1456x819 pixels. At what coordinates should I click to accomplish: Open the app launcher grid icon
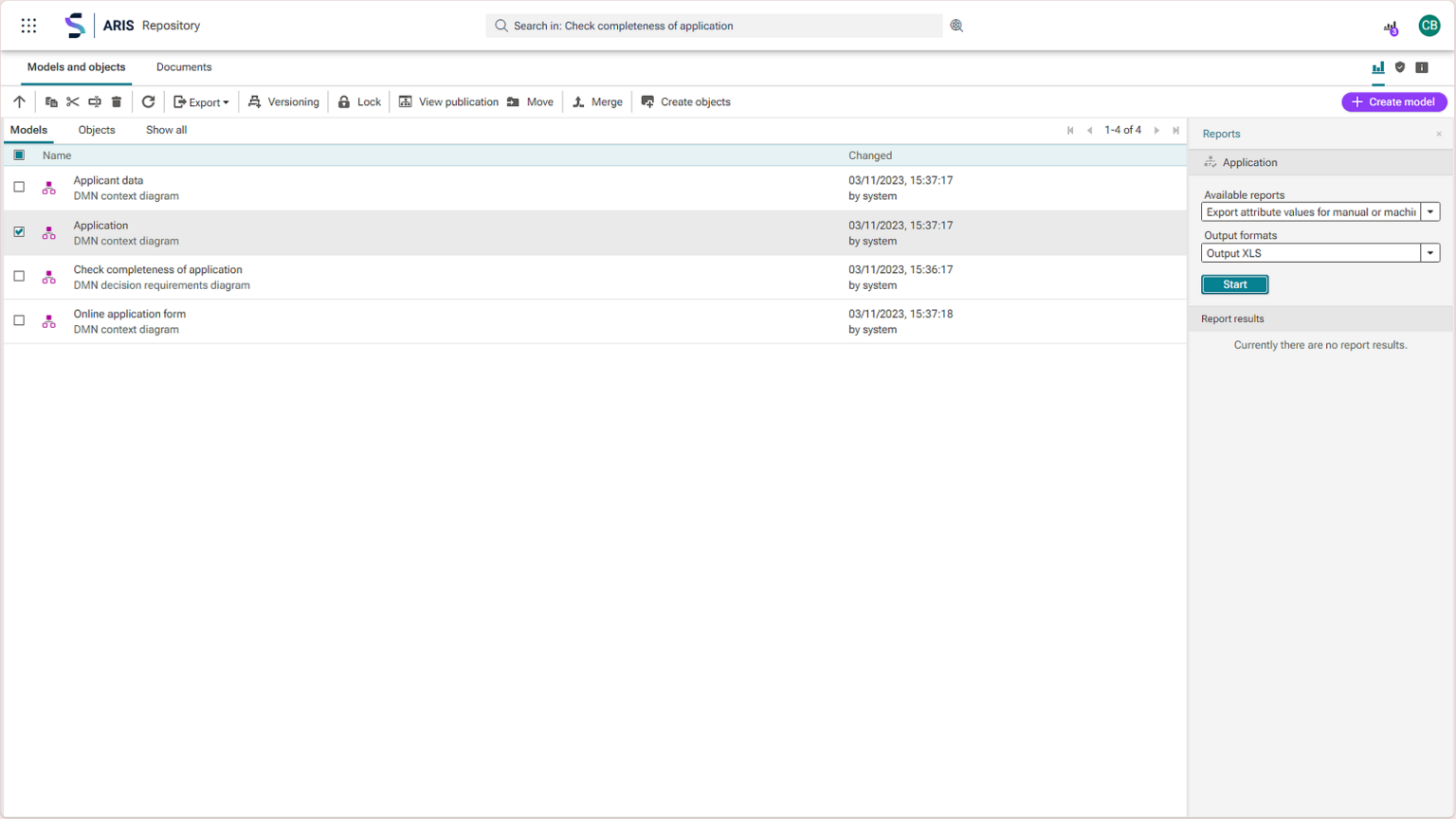28,26
